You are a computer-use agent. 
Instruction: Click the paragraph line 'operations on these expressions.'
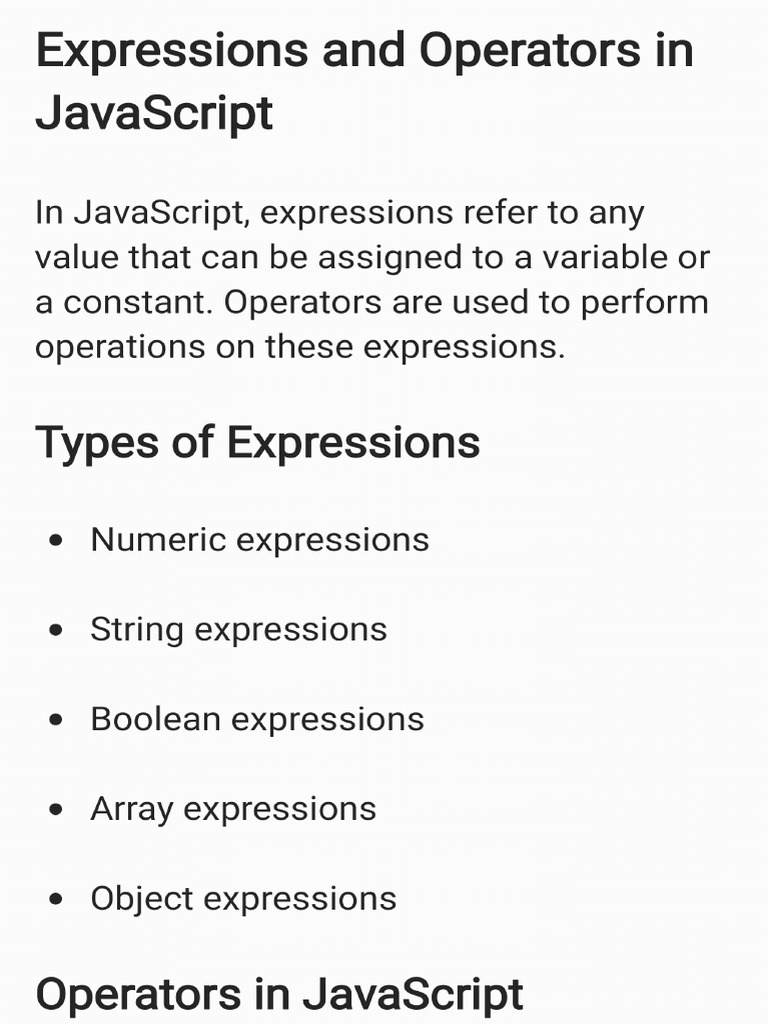(300, 348)
